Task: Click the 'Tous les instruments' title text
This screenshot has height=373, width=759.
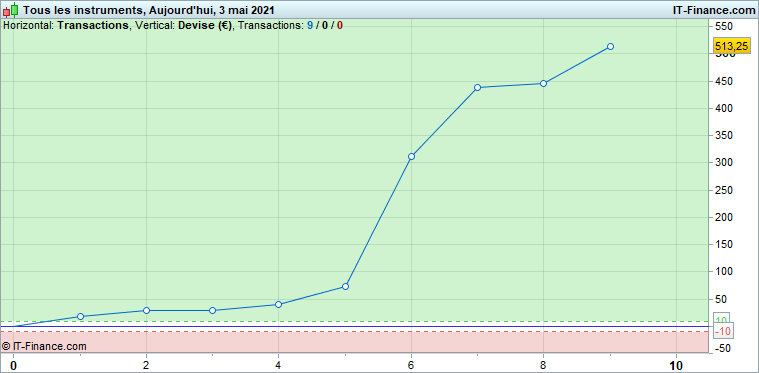Action: 82,10
